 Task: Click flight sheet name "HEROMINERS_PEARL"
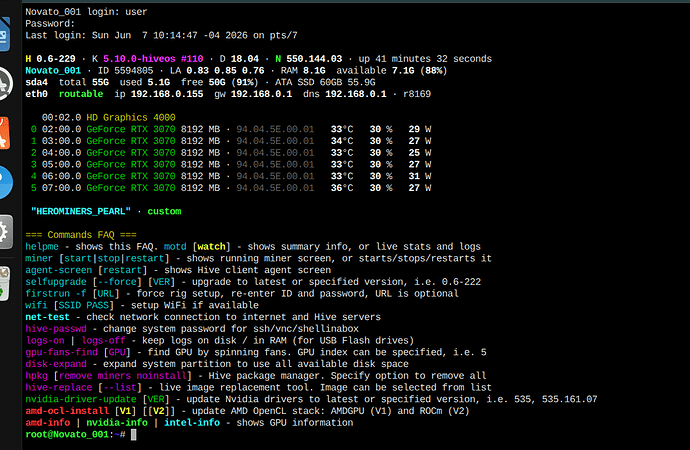[81, 211]
